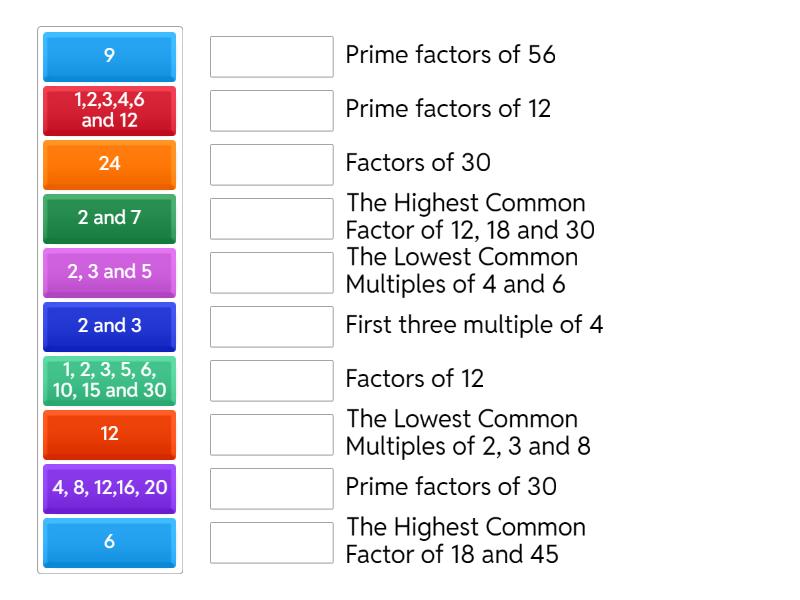Screen dimensions: 800x600
Task: Choose the slot for 'First three multiple of 4'
Action: click(x=272, y=327)
